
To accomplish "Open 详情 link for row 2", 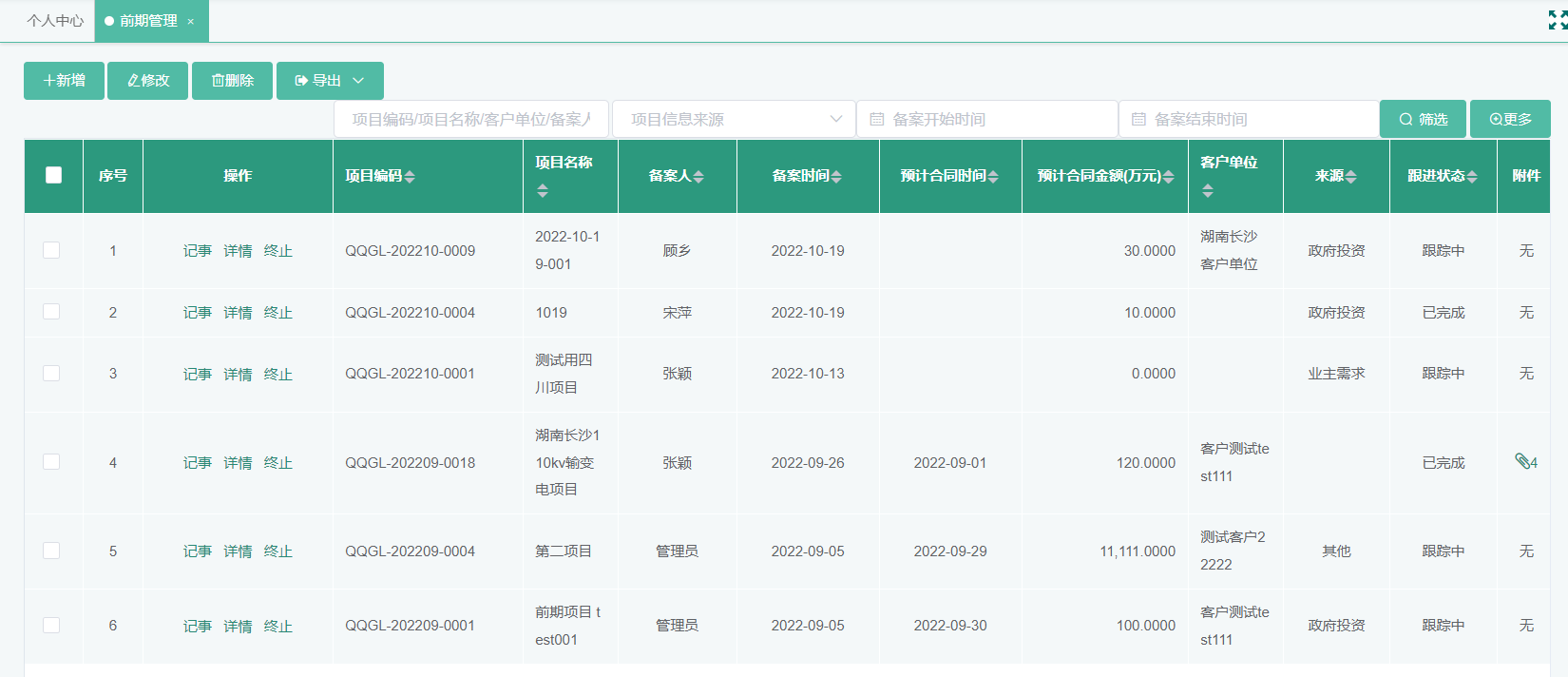I will point(238,313).
